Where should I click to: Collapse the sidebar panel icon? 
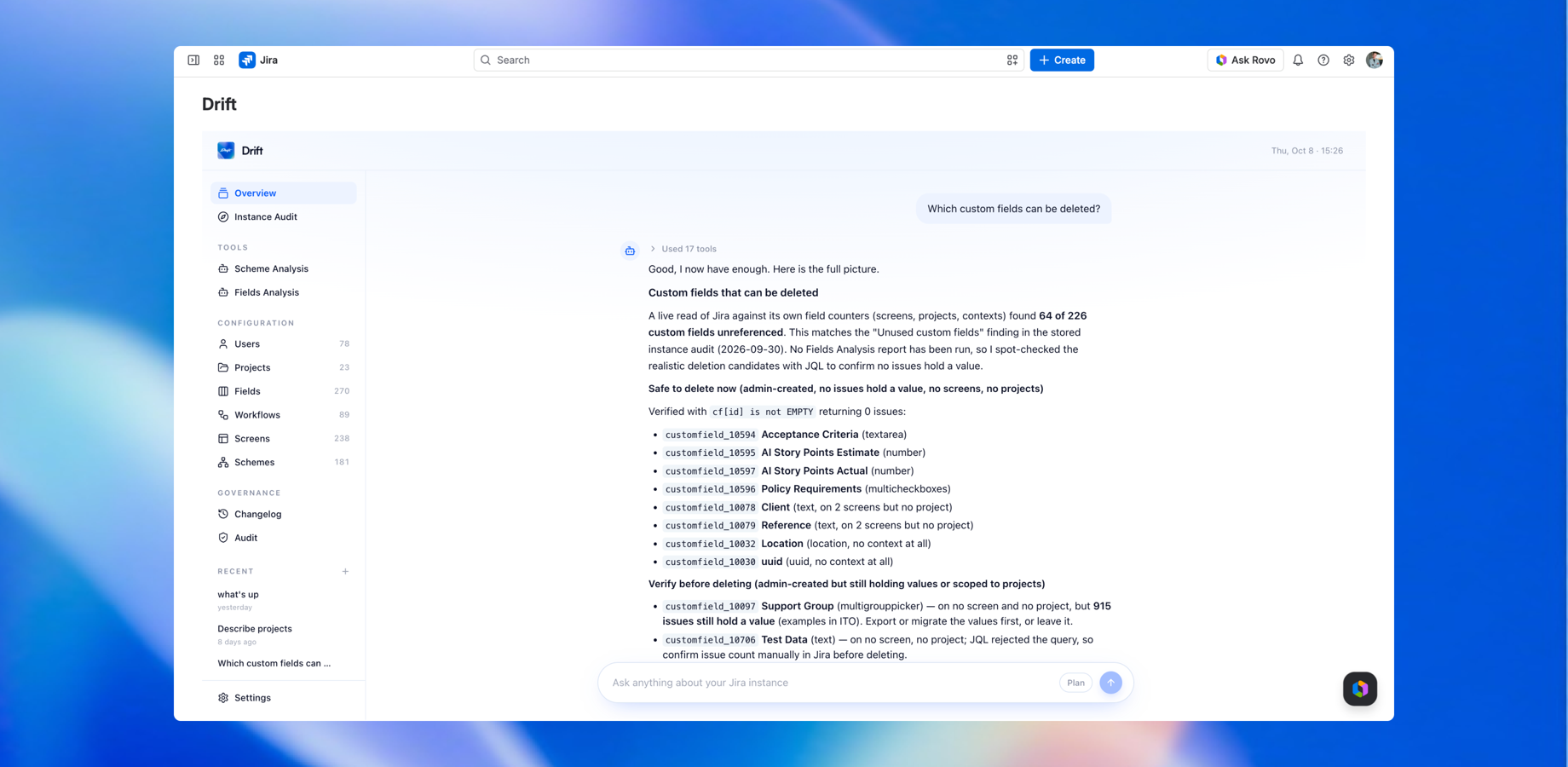(193, 61)
